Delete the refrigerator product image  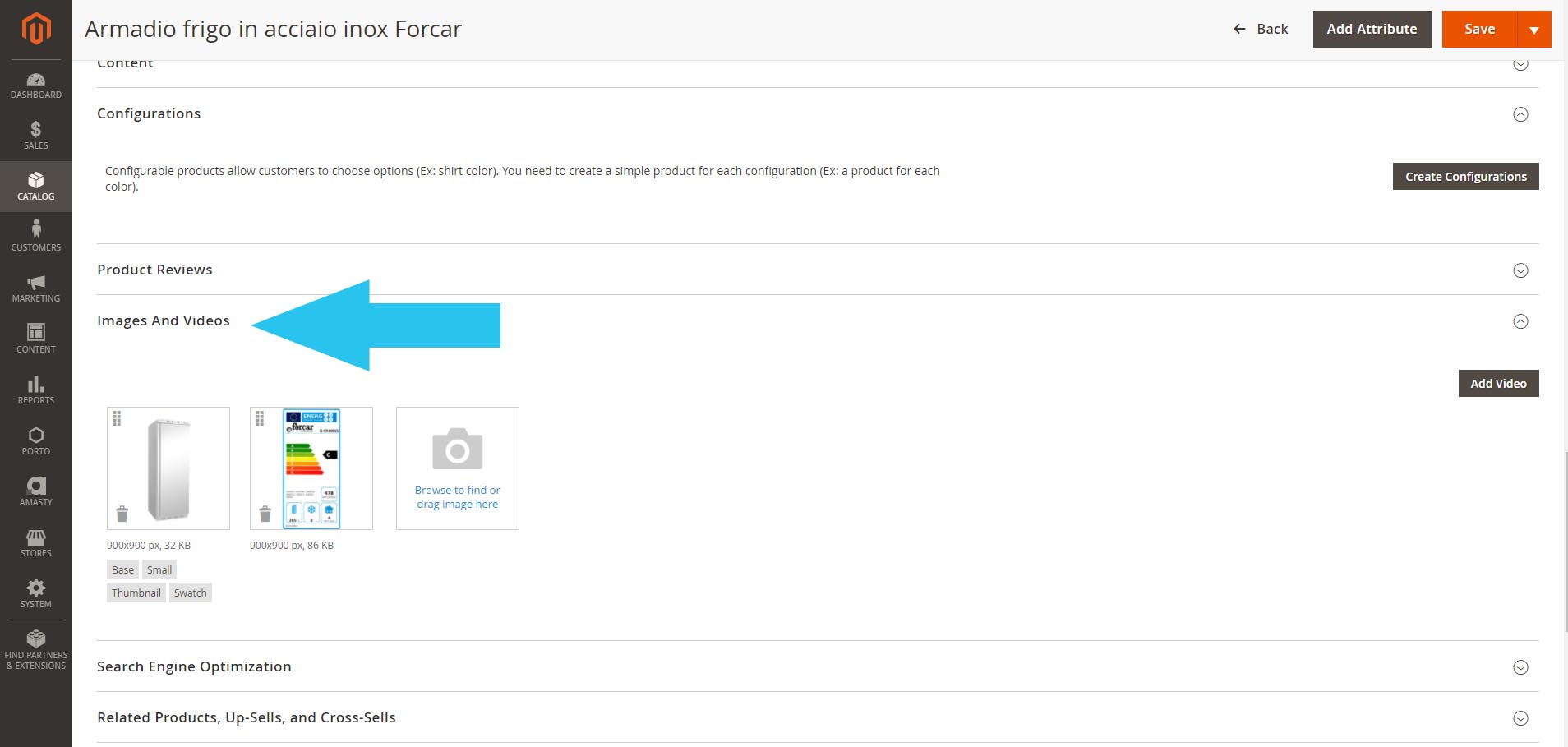pyautogui.click(x=122, y=514)
